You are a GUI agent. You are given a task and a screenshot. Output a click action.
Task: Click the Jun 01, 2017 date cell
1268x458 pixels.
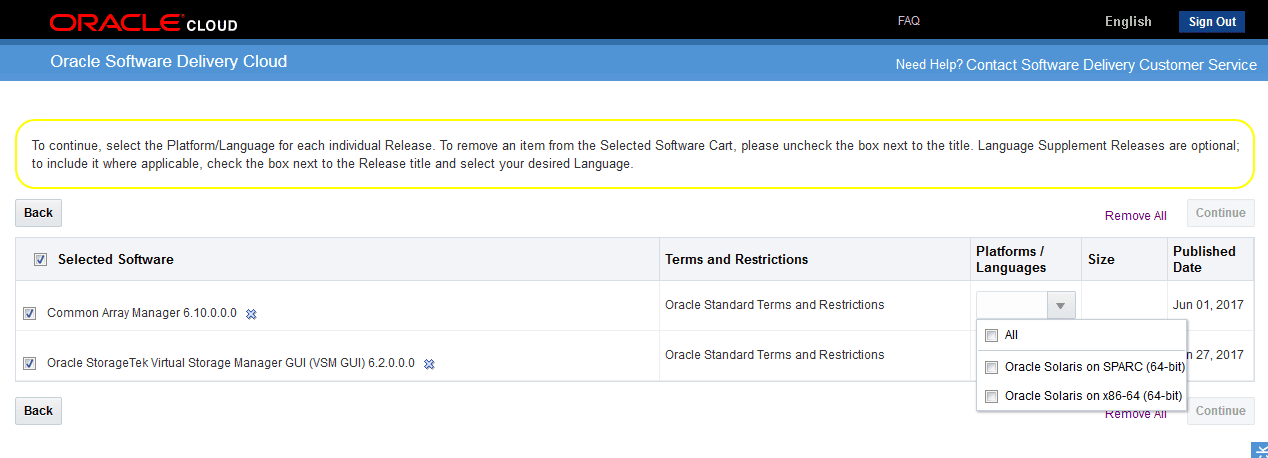[x=1208, y=304]
